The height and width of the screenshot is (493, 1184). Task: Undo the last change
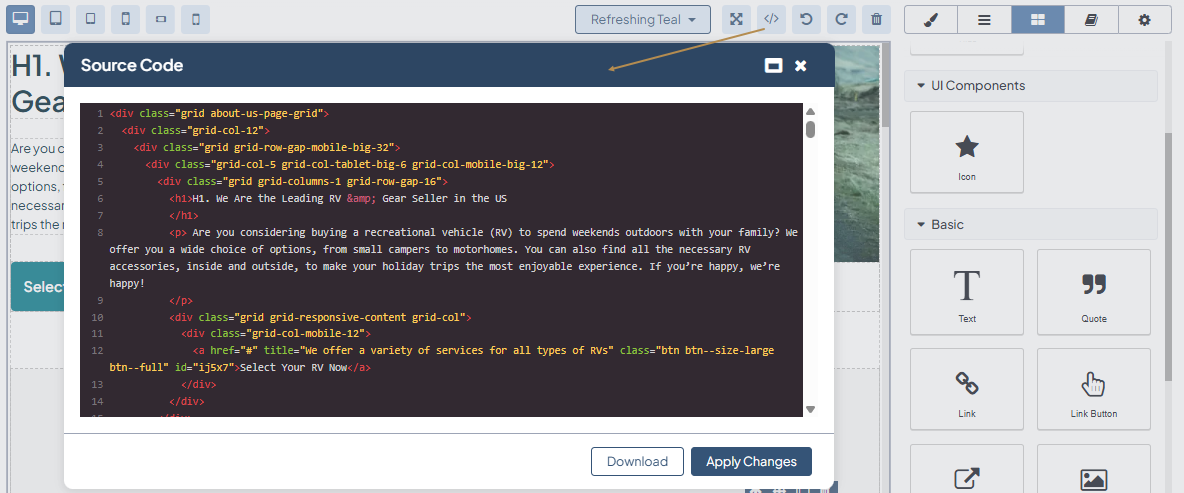click(806, 19)
